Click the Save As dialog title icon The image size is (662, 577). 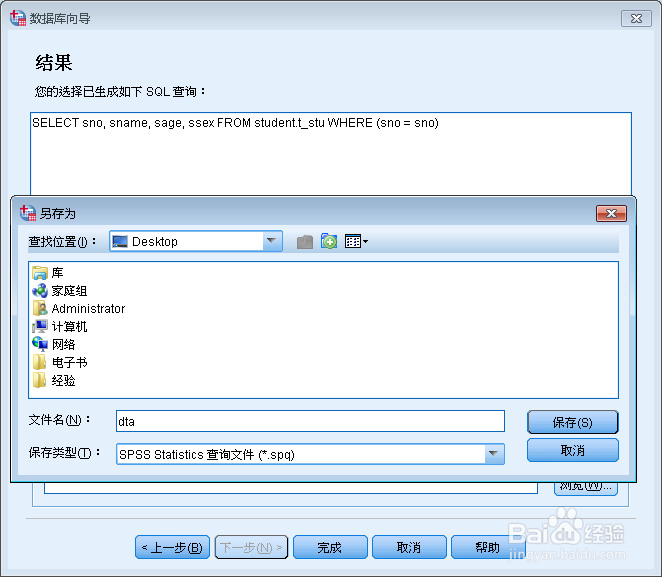click(28, 213)
